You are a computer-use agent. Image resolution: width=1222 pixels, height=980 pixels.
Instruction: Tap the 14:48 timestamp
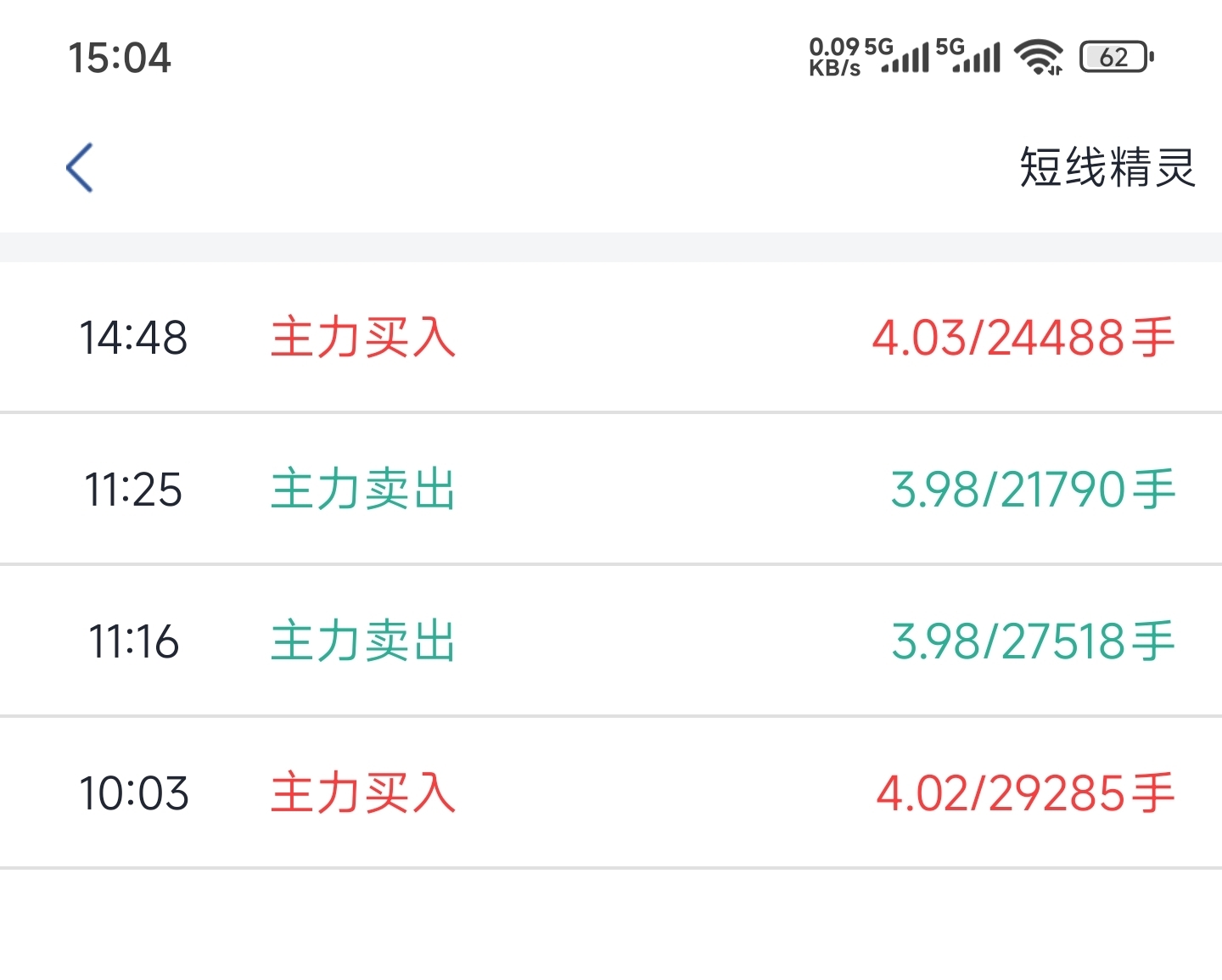(x=133, y=338)
